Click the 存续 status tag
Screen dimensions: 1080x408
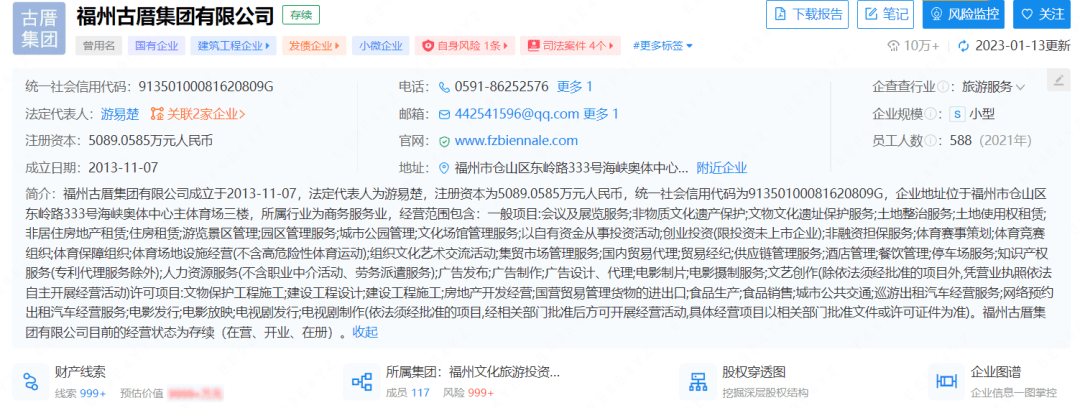pos(301,14)
